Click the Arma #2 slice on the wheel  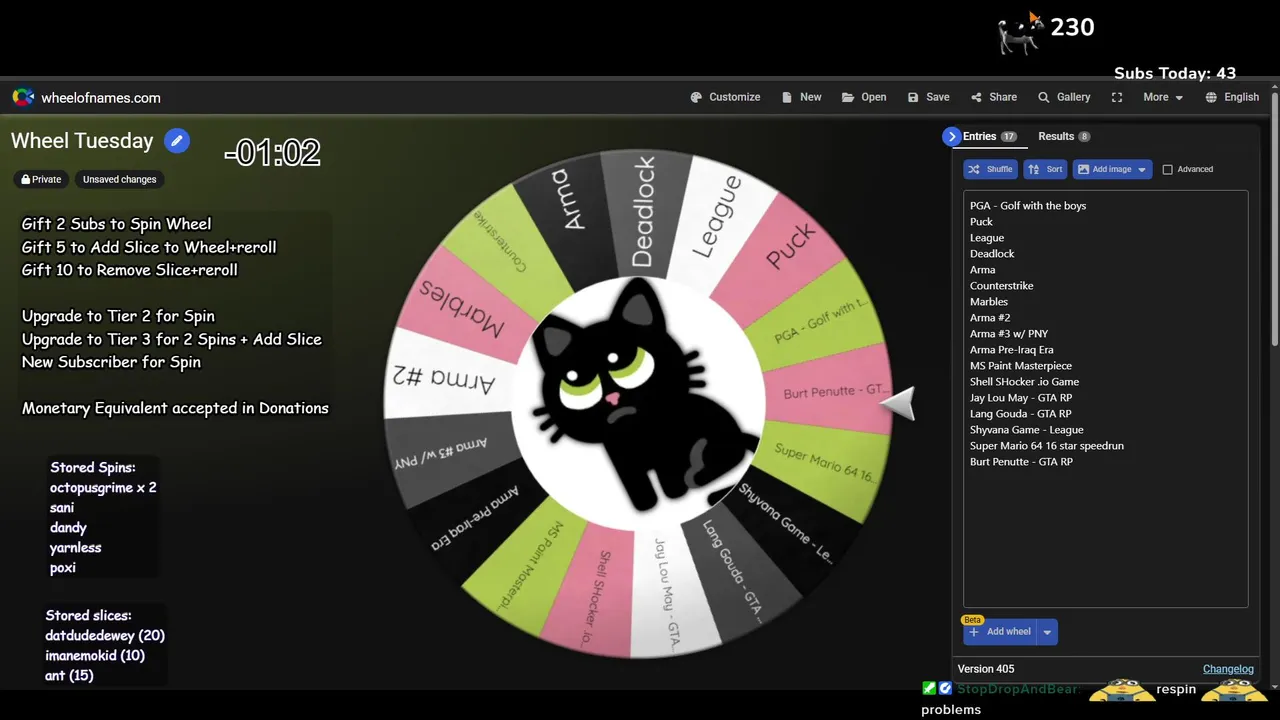(x=444, y=378)
